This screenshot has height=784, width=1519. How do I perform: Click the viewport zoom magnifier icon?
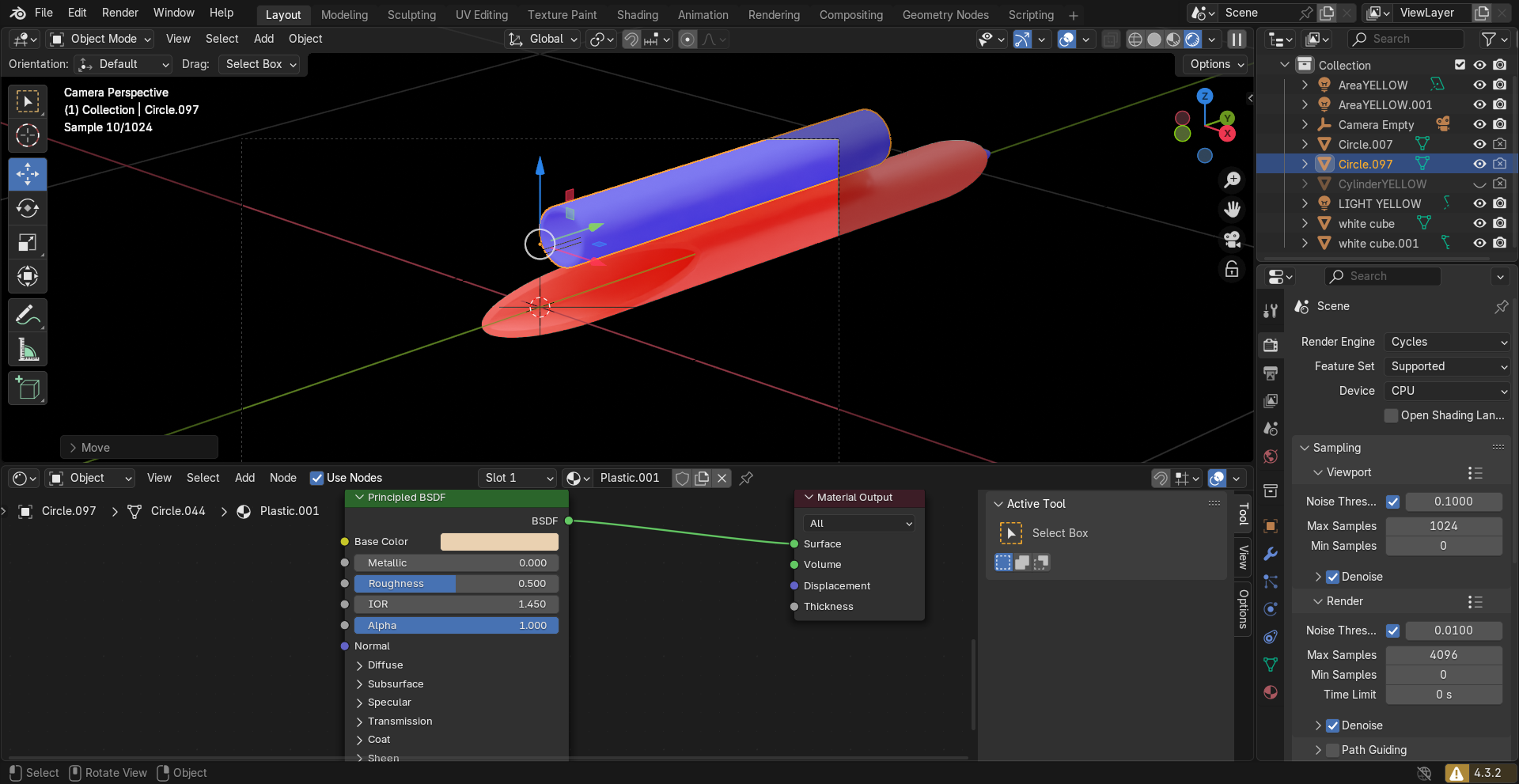coord(1232,180)
